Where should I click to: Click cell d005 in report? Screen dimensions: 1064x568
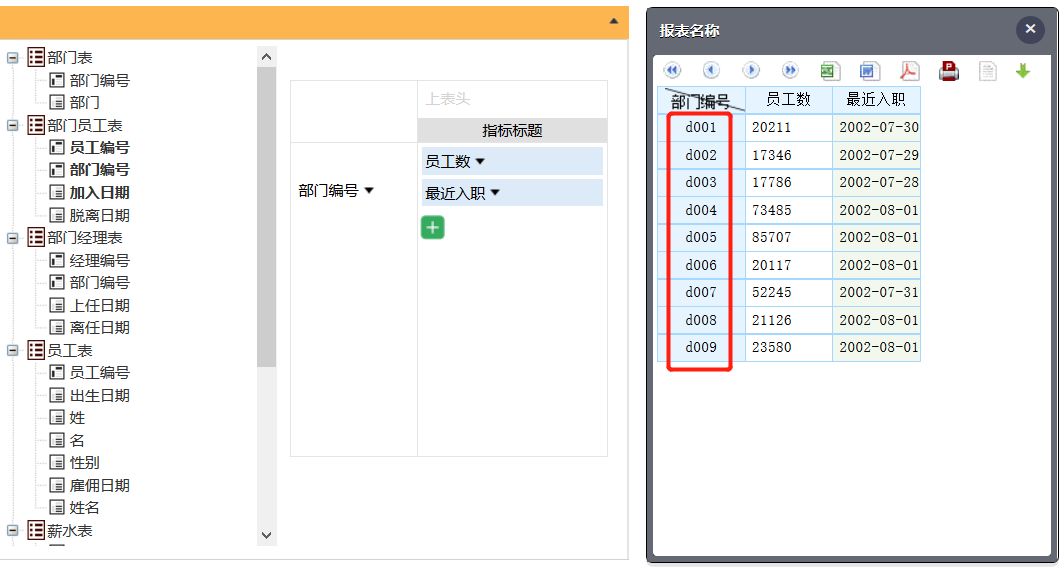click(x=701, y=238)
